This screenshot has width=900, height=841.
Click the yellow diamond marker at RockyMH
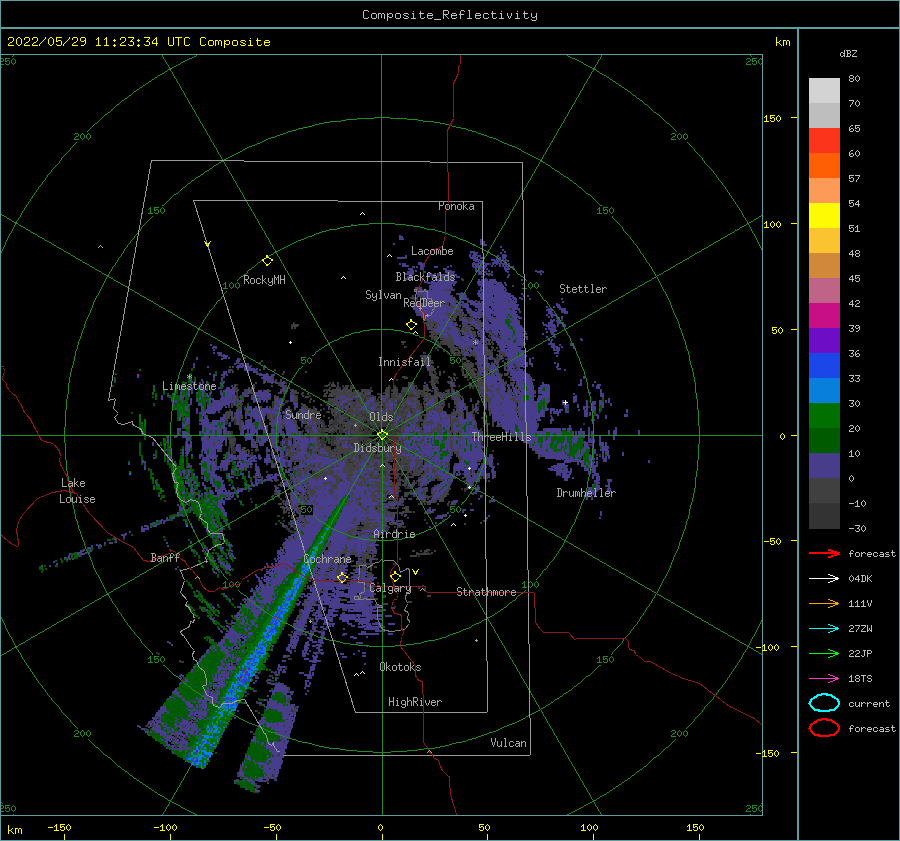pos(267,261)
